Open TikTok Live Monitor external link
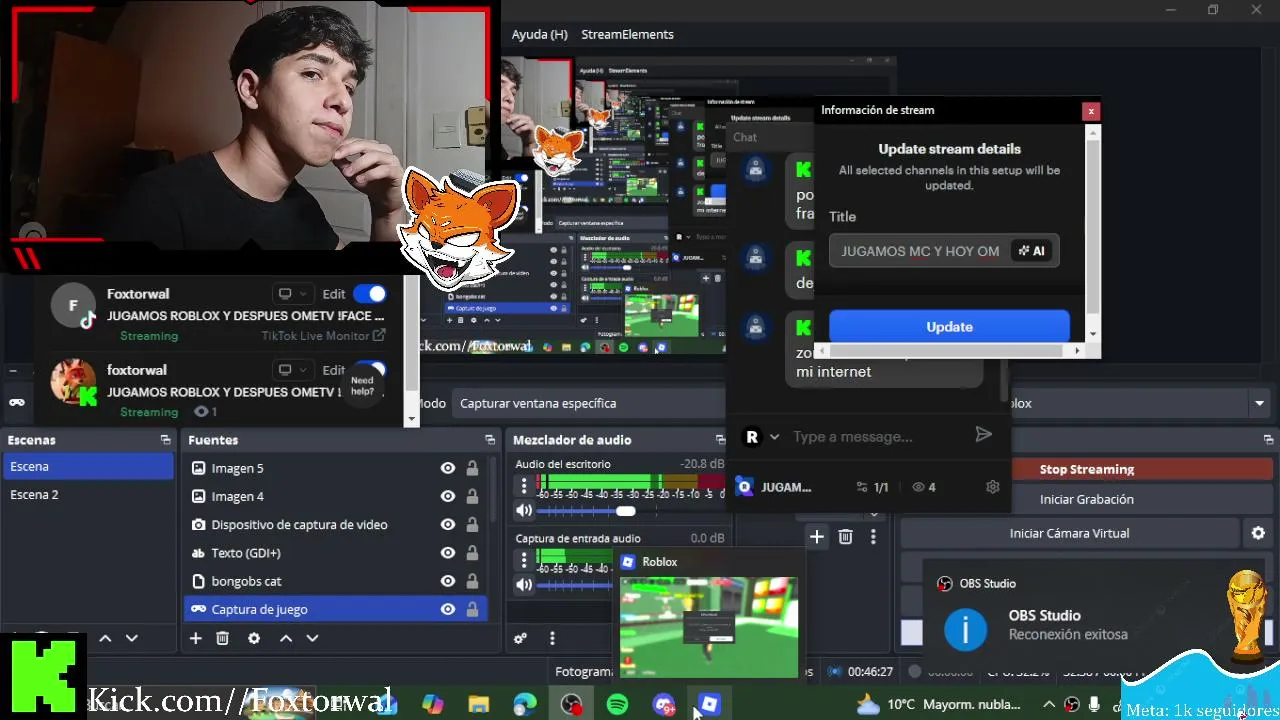The height and width of the screenshot is (720, 1280). [x=379, y=336]
